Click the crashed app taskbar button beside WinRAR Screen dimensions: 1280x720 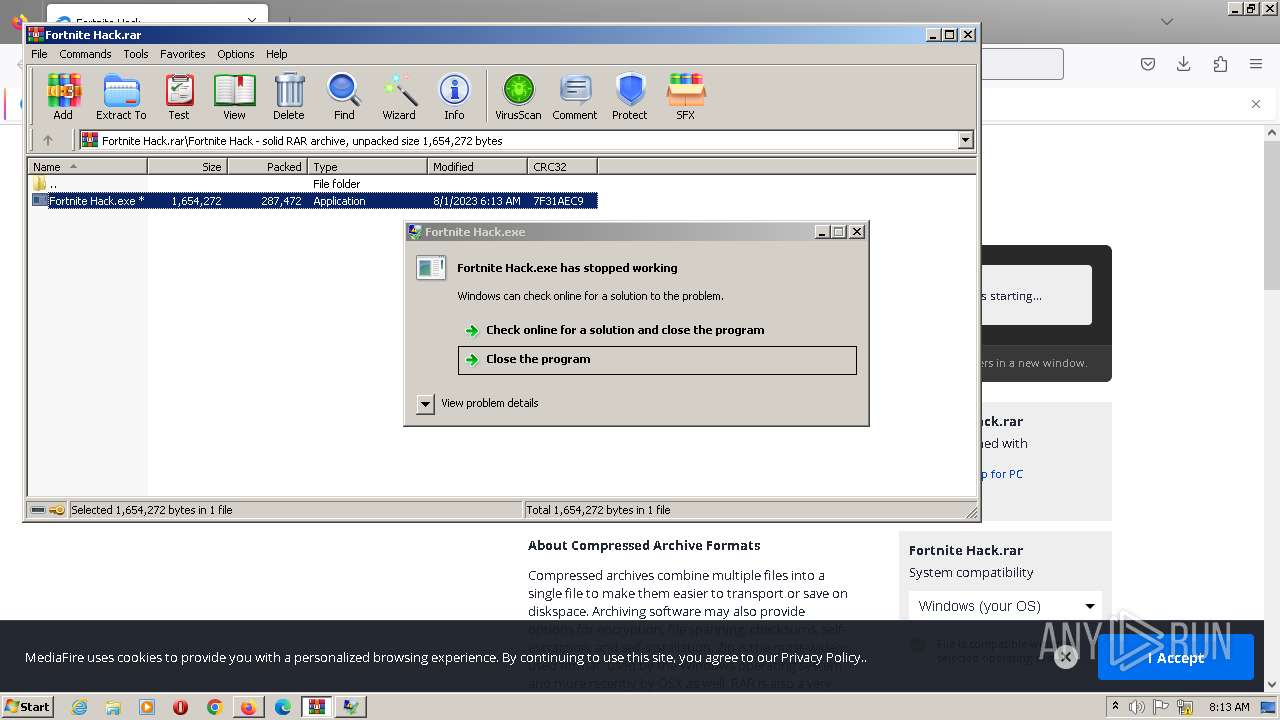click(351, 707)
